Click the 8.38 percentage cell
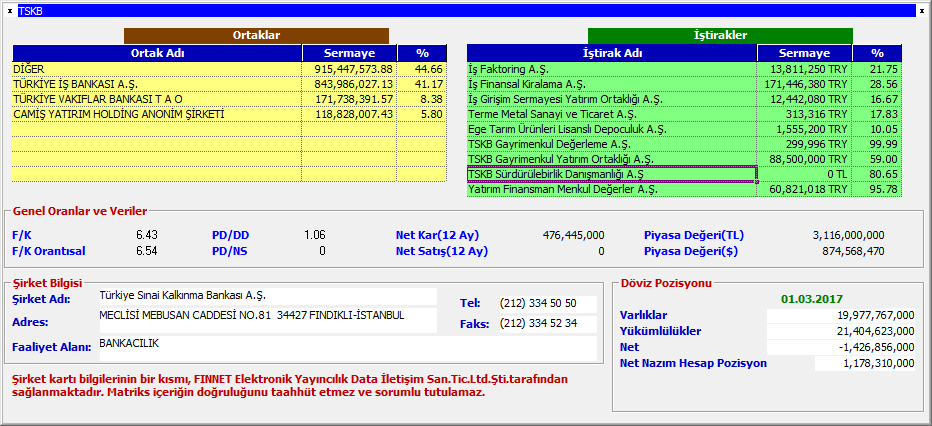This screenshot has width=932, height=426. 422,99
